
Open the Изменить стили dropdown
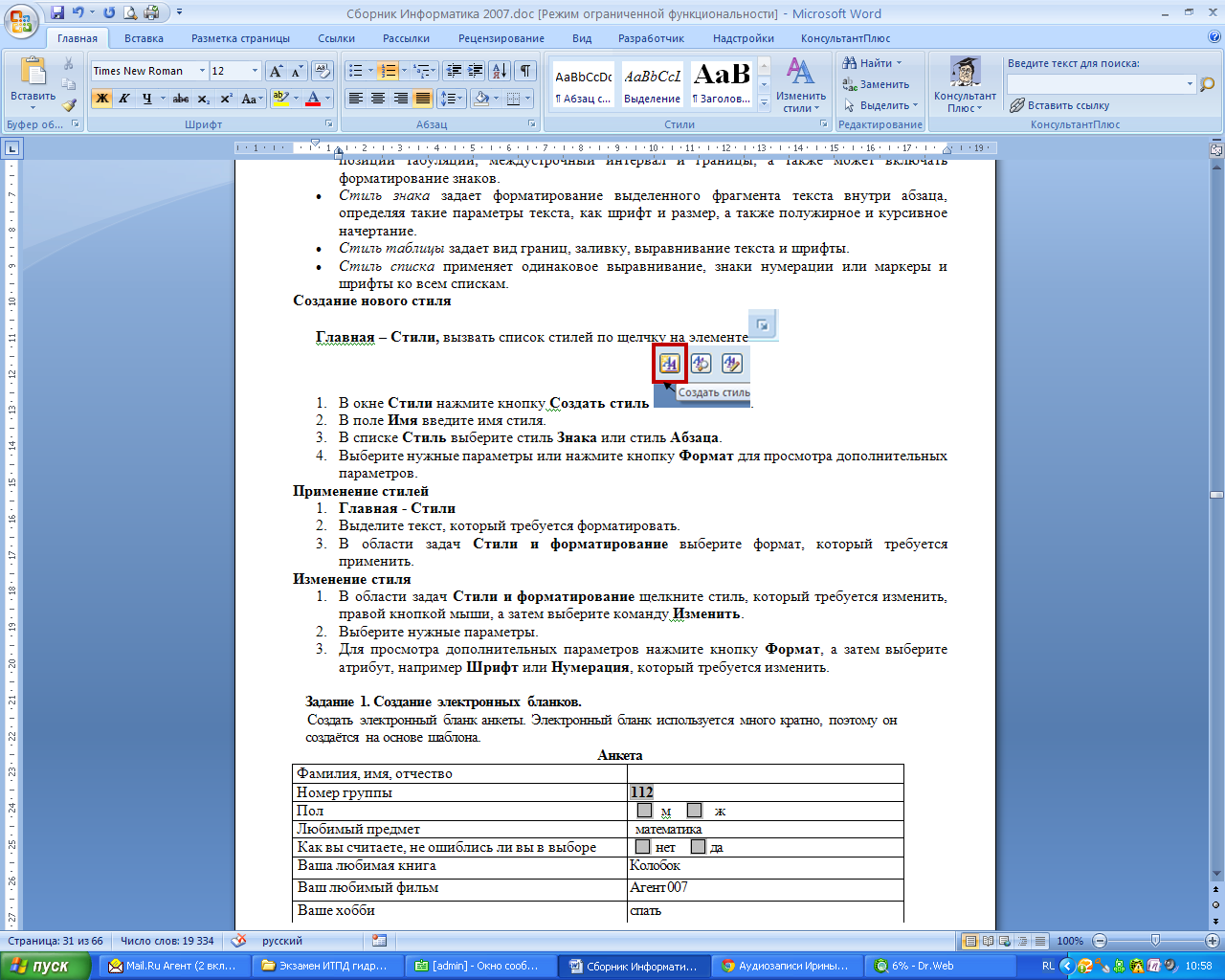point(801,86)
